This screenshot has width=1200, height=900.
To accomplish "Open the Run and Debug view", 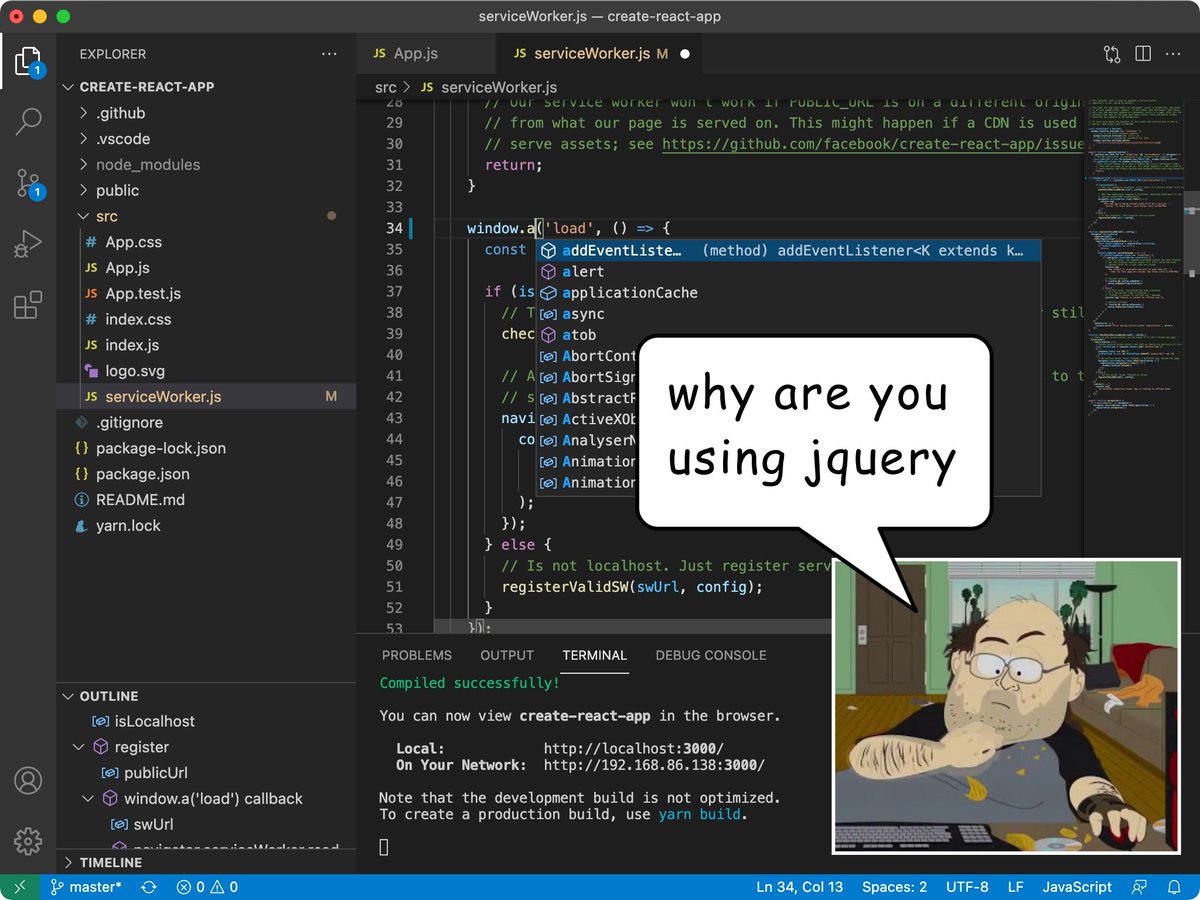I will (x=28, y=244).
